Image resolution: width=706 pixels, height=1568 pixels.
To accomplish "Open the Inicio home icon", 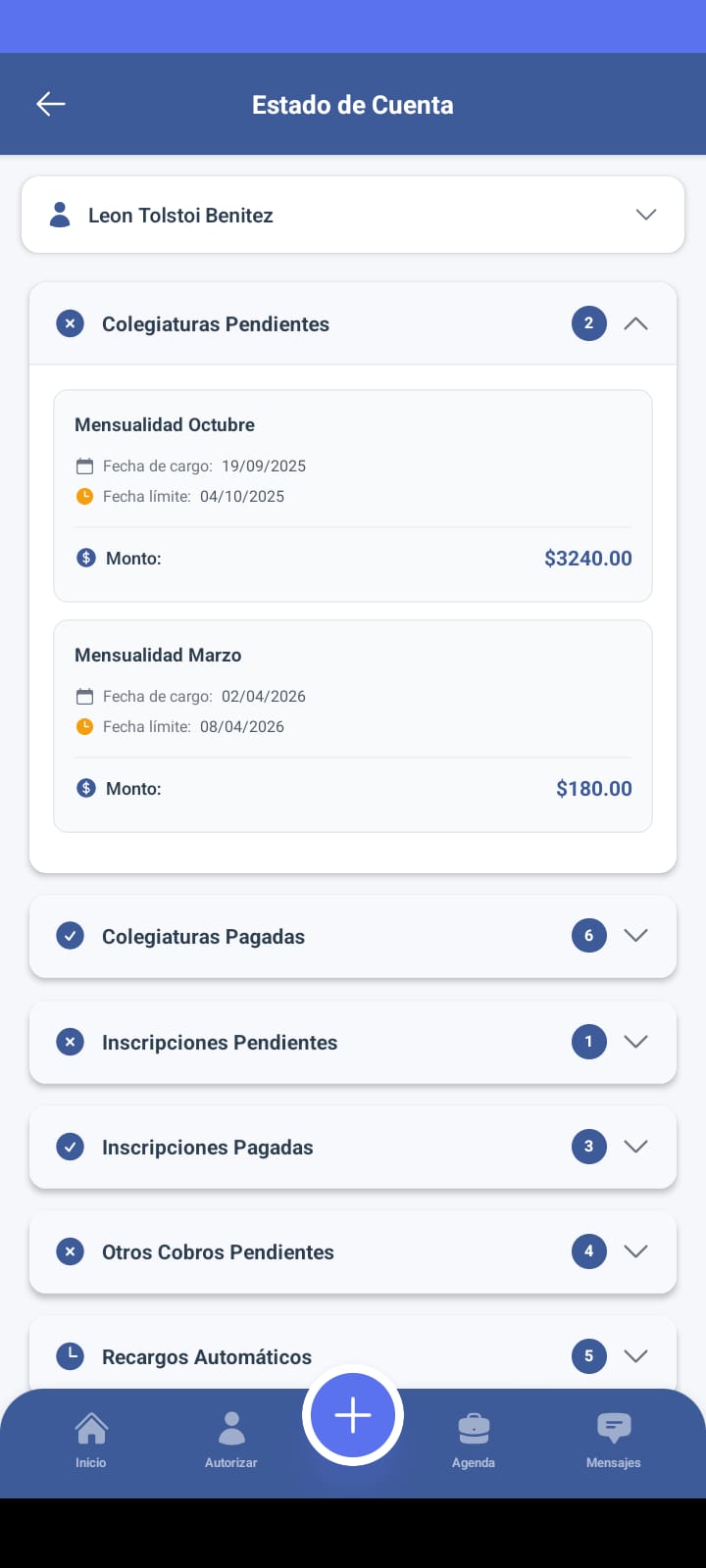I will click(91, 1429).
